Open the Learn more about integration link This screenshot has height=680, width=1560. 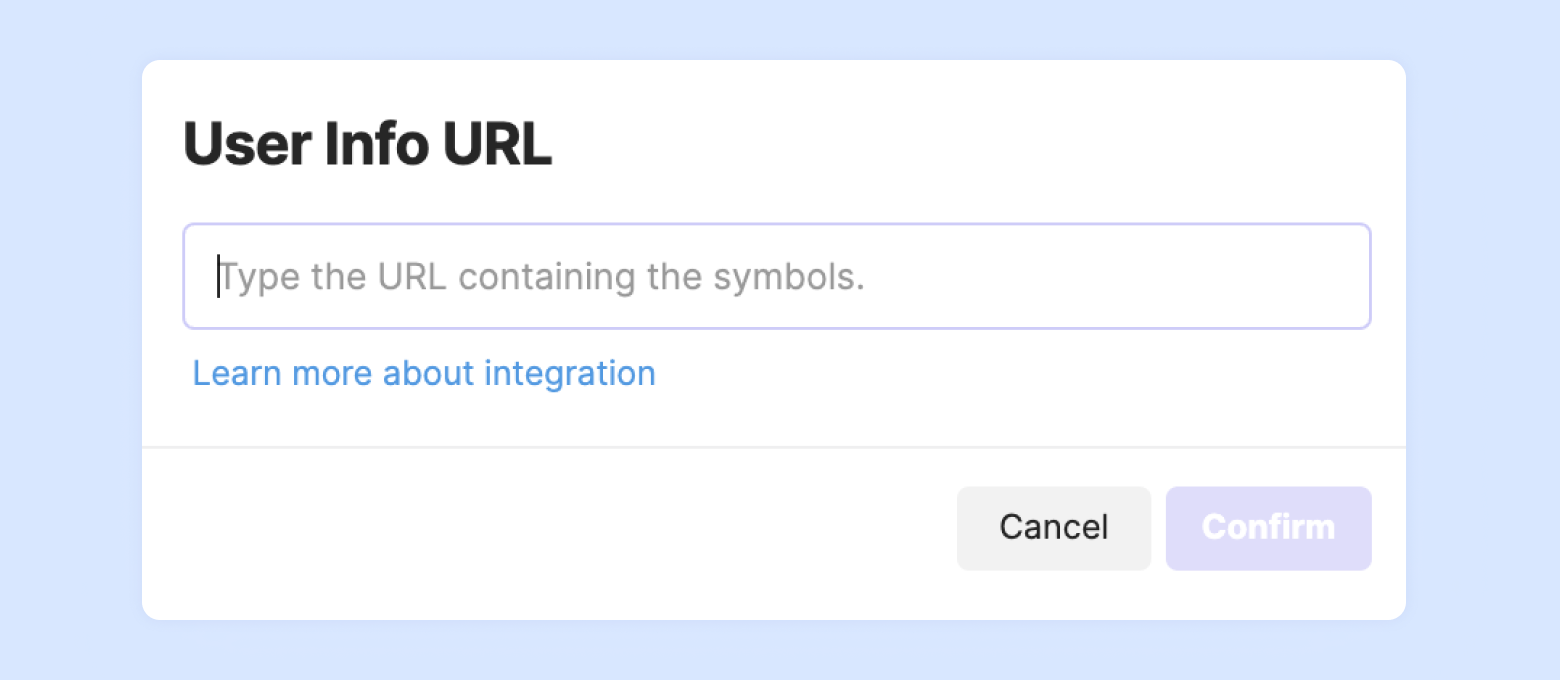(424, 373)
